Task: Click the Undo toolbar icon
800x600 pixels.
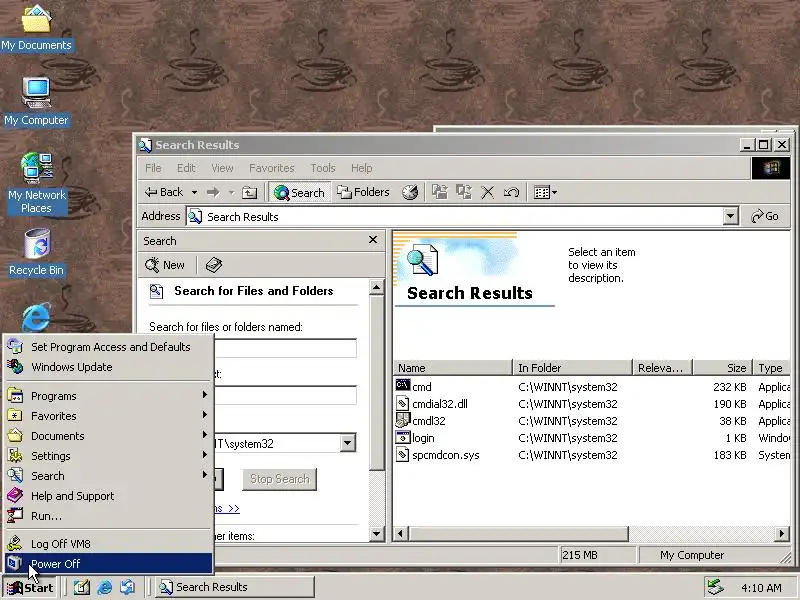Action: pyautogui.click(x=511, y=192)
